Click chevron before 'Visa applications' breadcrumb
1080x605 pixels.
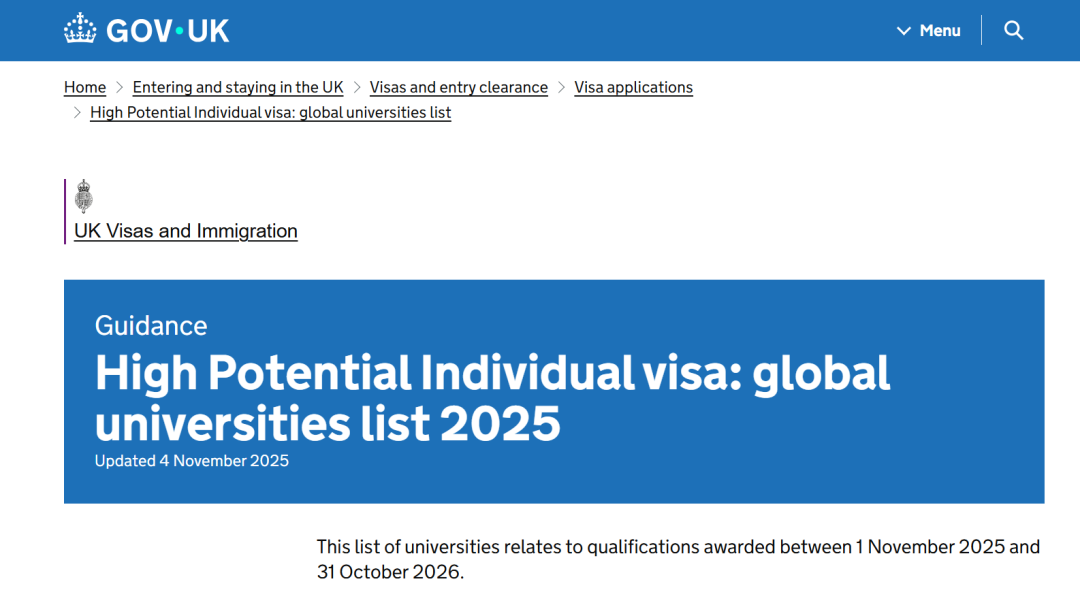coord(561,87)
